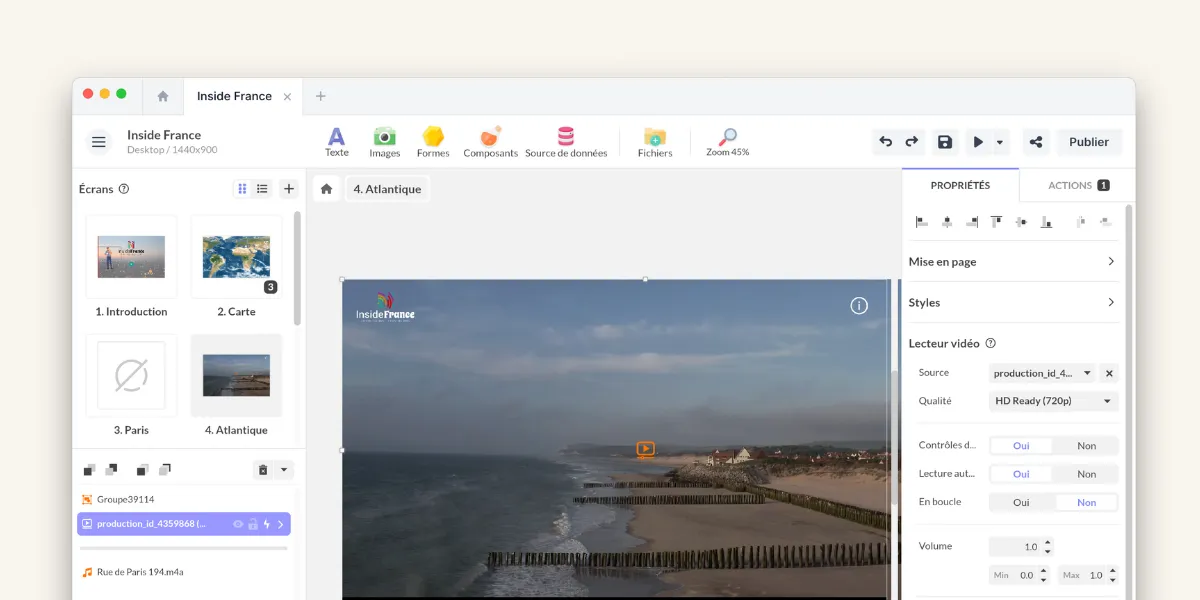Screen dimensions: 1200x600
Task: Set Lecture automatique to Non
Action: click(x=1087, y=473)
